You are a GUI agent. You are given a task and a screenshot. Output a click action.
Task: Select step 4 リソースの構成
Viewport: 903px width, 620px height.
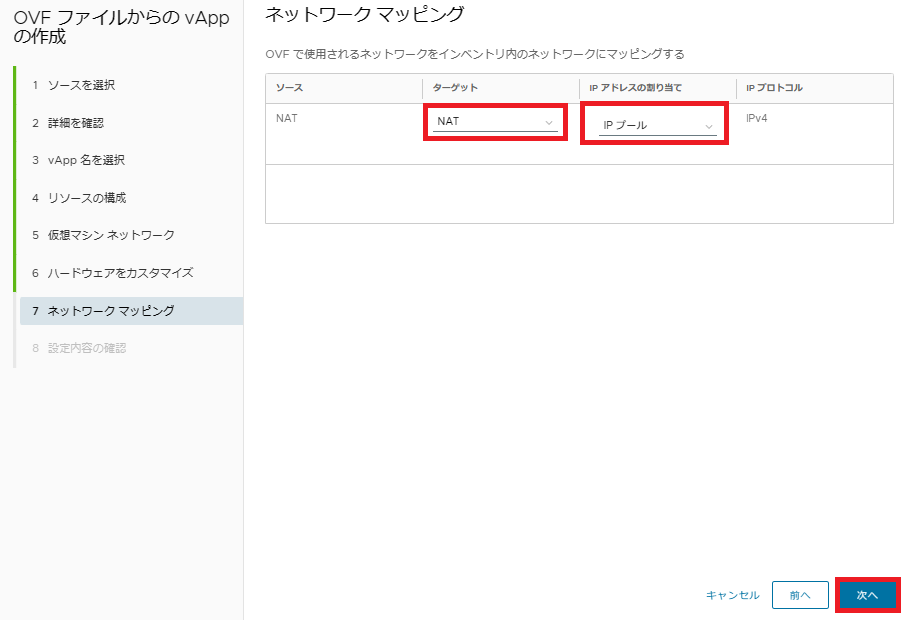87,198
